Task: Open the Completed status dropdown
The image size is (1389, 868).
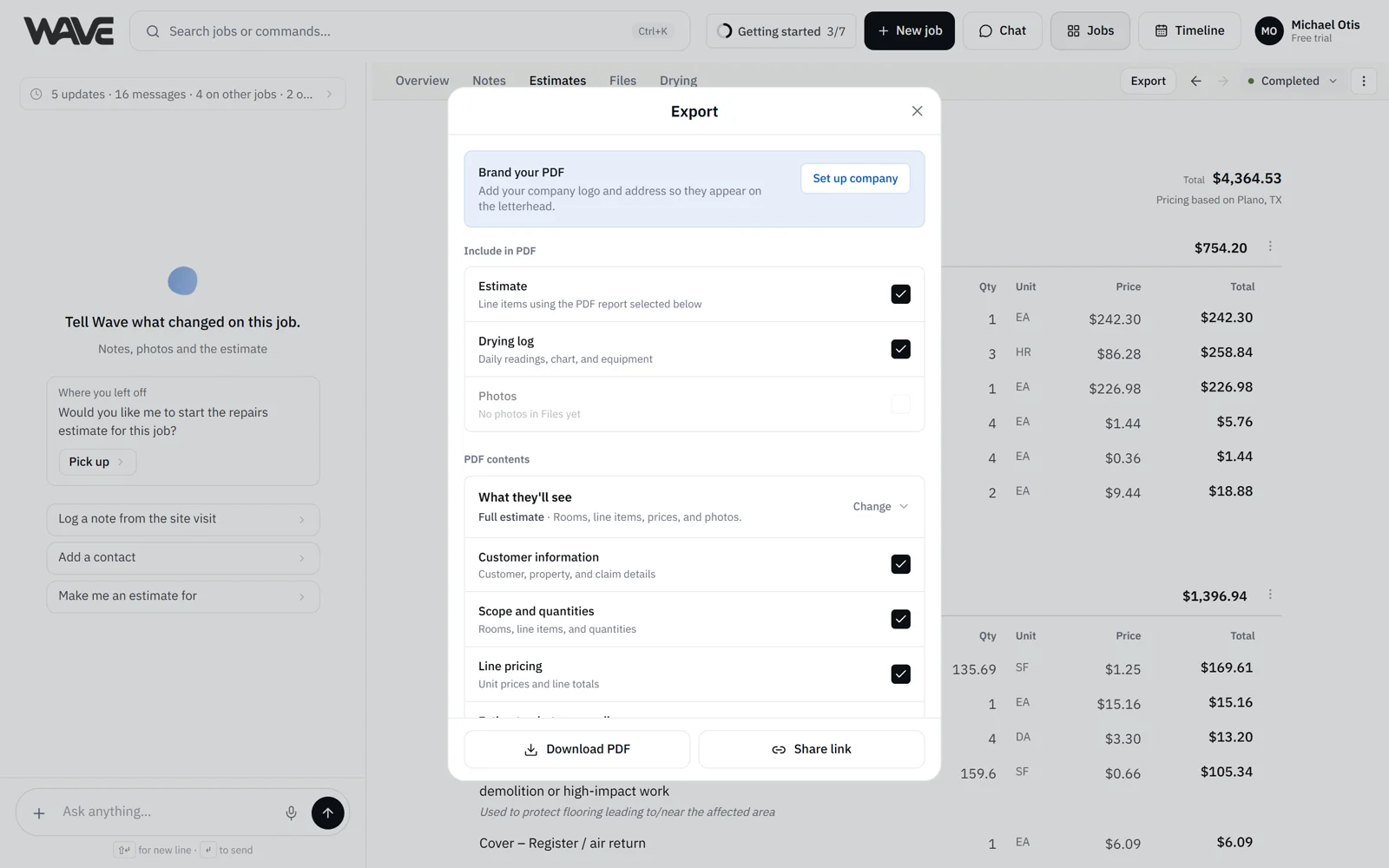Action: pos(1293,81)
